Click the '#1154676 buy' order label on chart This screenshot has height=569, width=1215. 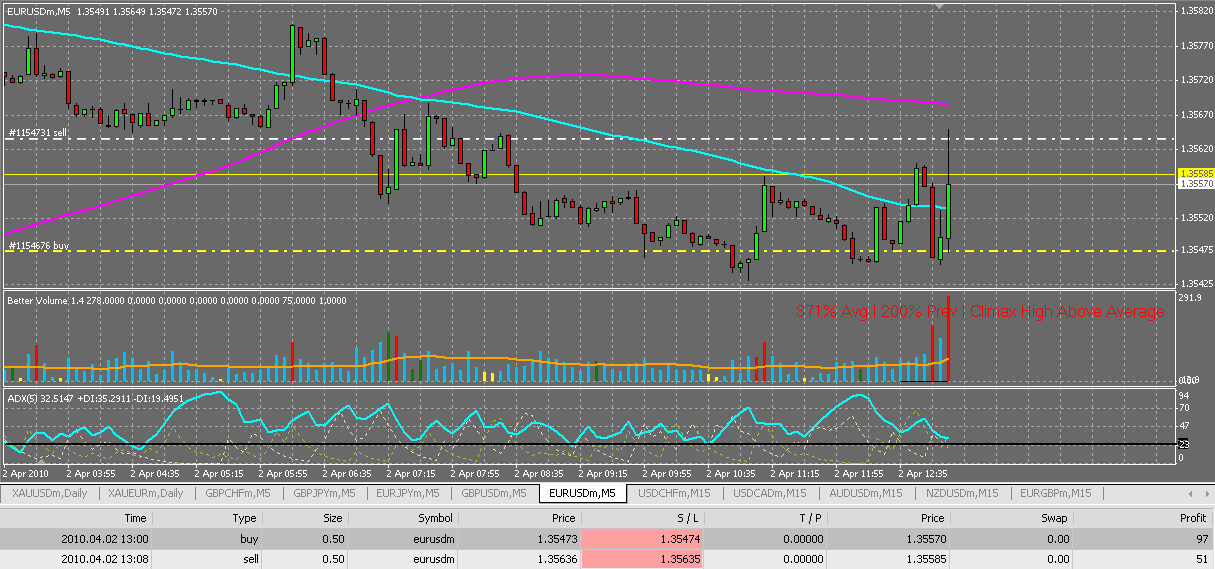38,245
